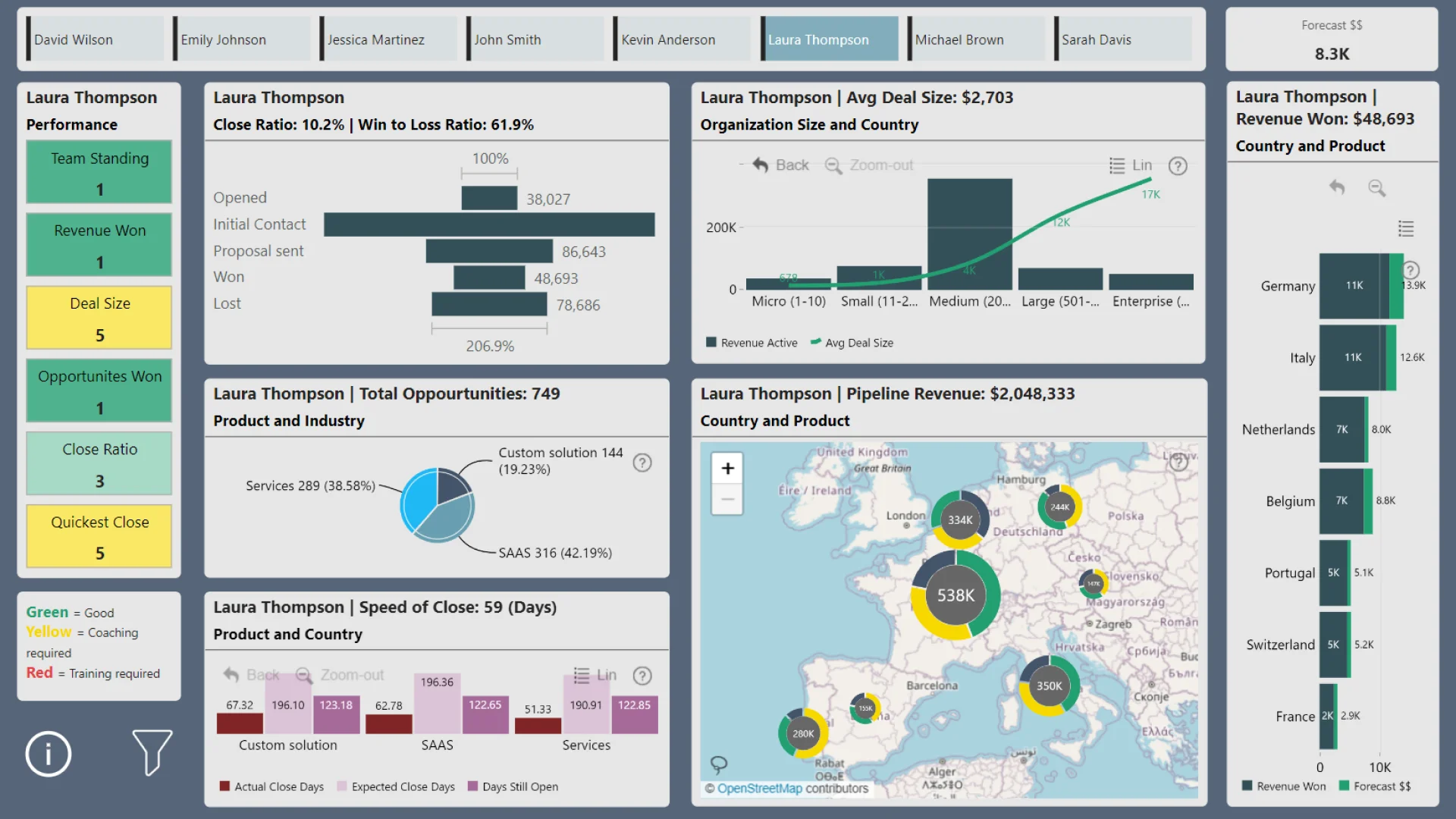Click the lasso select icon on map
This screenshot has width=1456, height=819.
tap(718, 764)
